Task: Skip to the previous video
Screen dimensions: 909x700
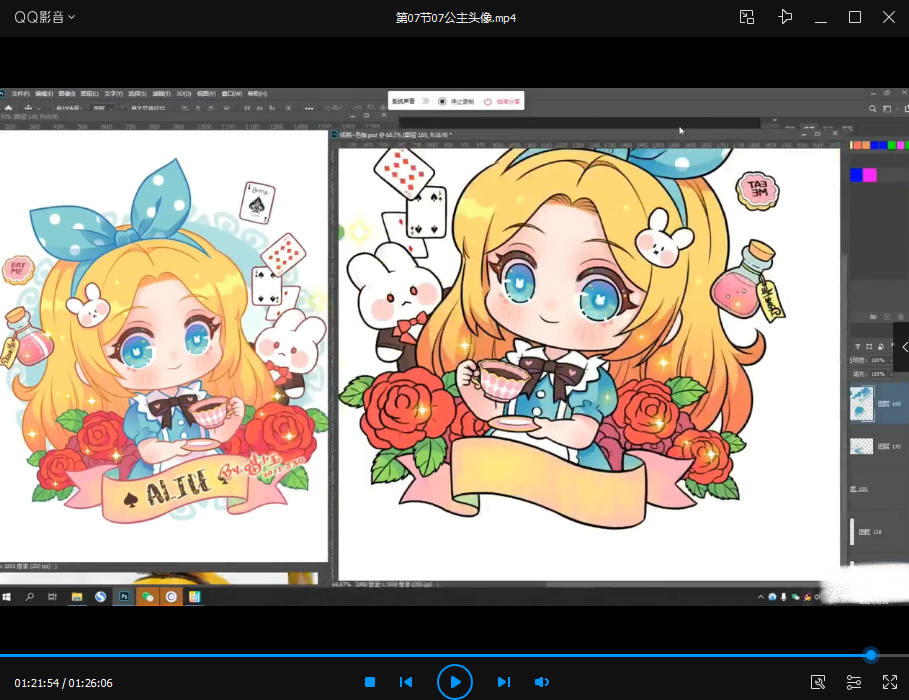Action: coord(406,682)
